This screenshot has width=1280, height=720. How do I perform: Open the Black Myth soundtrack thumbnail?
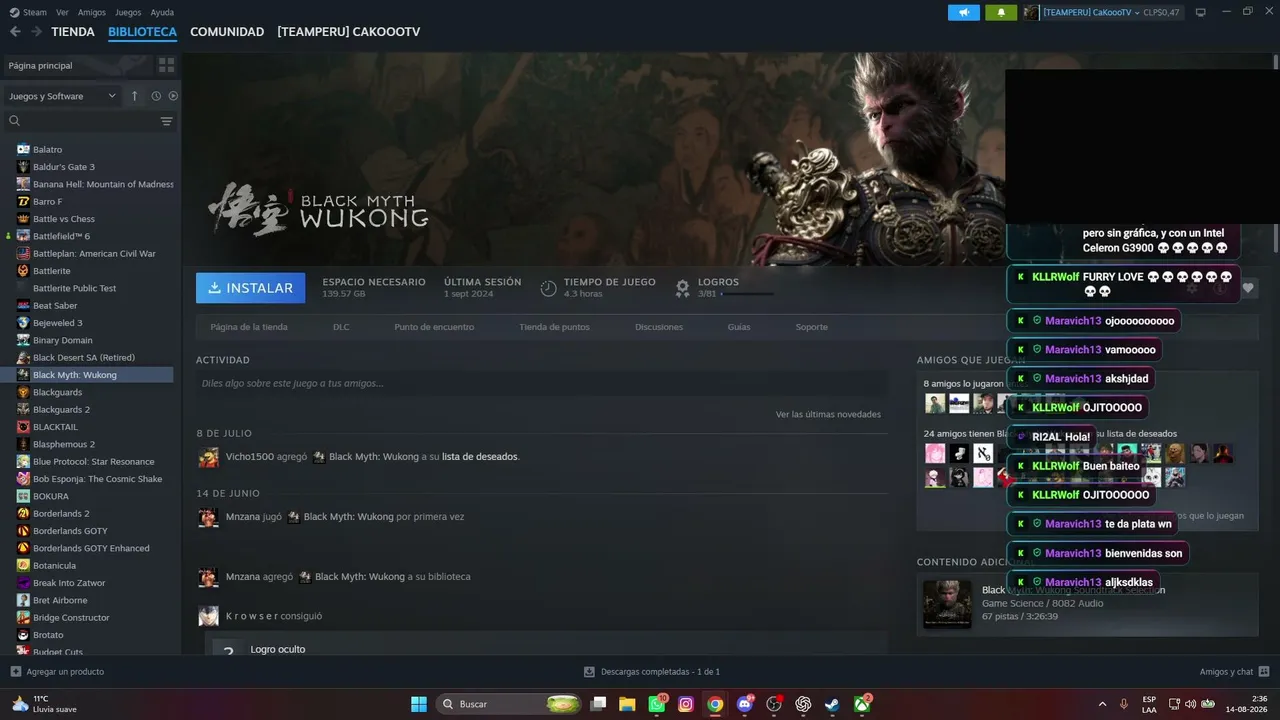tap(946, 604)
